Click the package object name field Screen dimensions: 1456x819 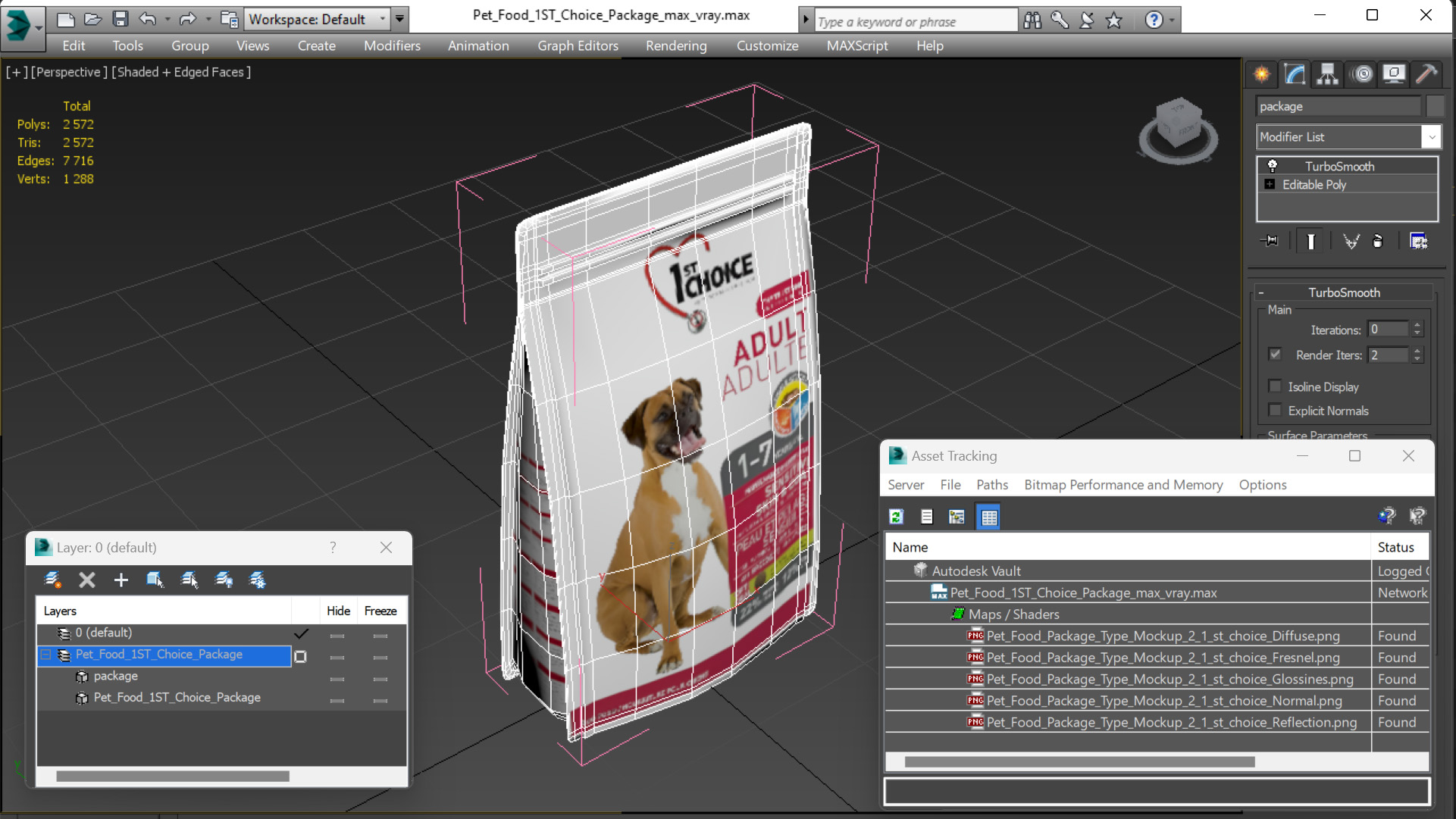click(x=1338, y=106)
